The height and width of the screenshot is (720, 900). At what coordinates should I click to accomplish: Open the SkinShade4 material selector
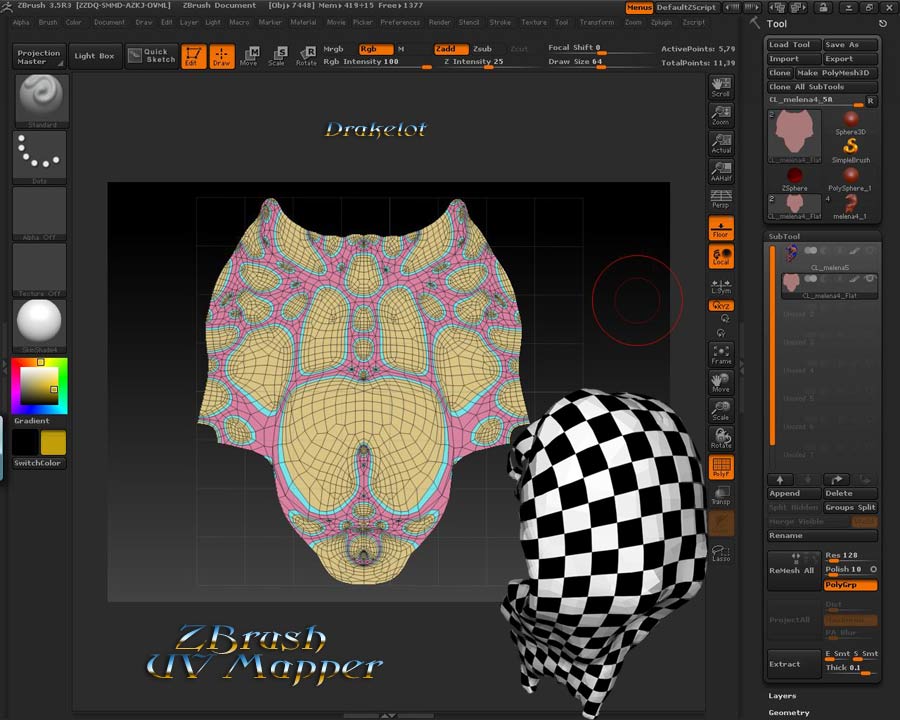(40, 326)
